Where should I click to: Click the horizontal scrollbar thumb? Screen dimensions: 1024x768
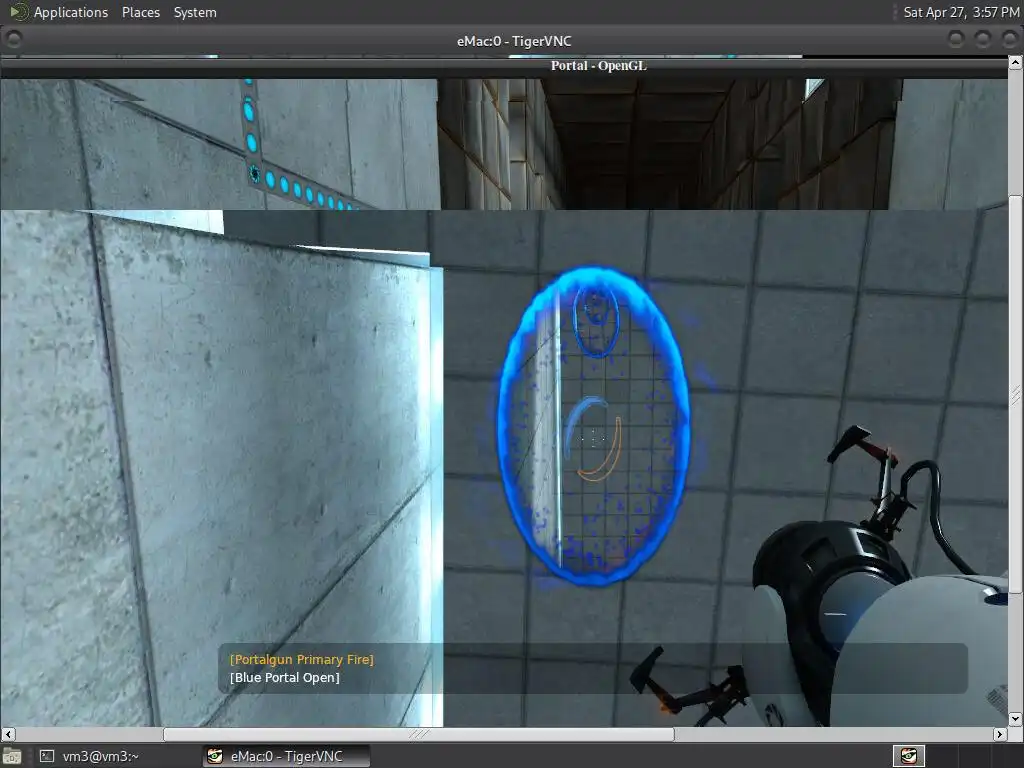[419, 734]
